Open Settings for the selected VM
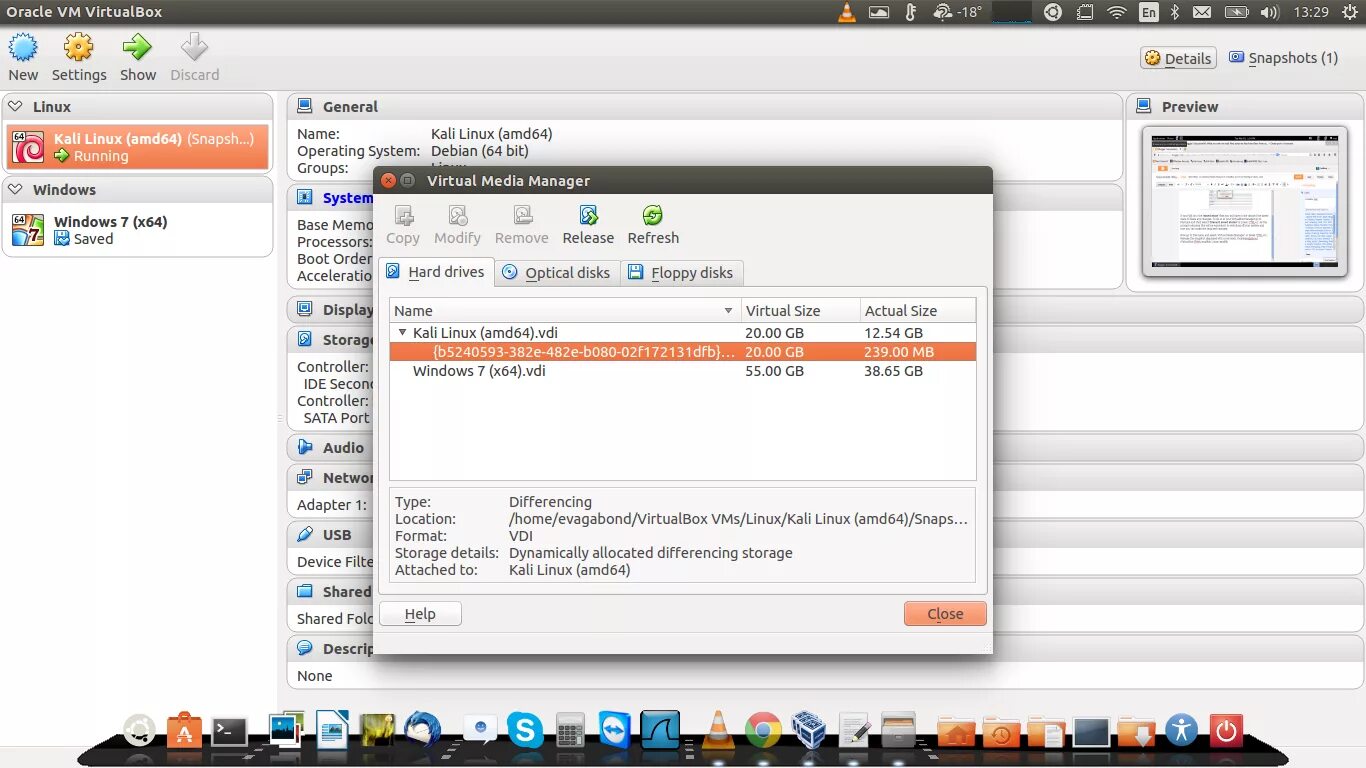 79,57
